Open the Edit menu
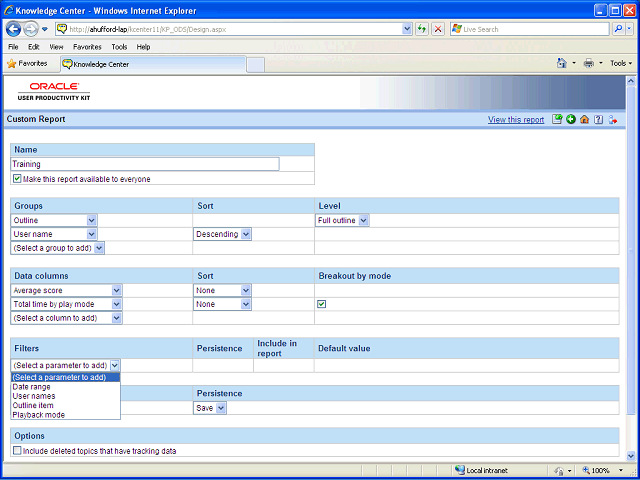Image resolution: width=640 pixels, height=480 pixels. pyautogui.click(x=33, y=47)
